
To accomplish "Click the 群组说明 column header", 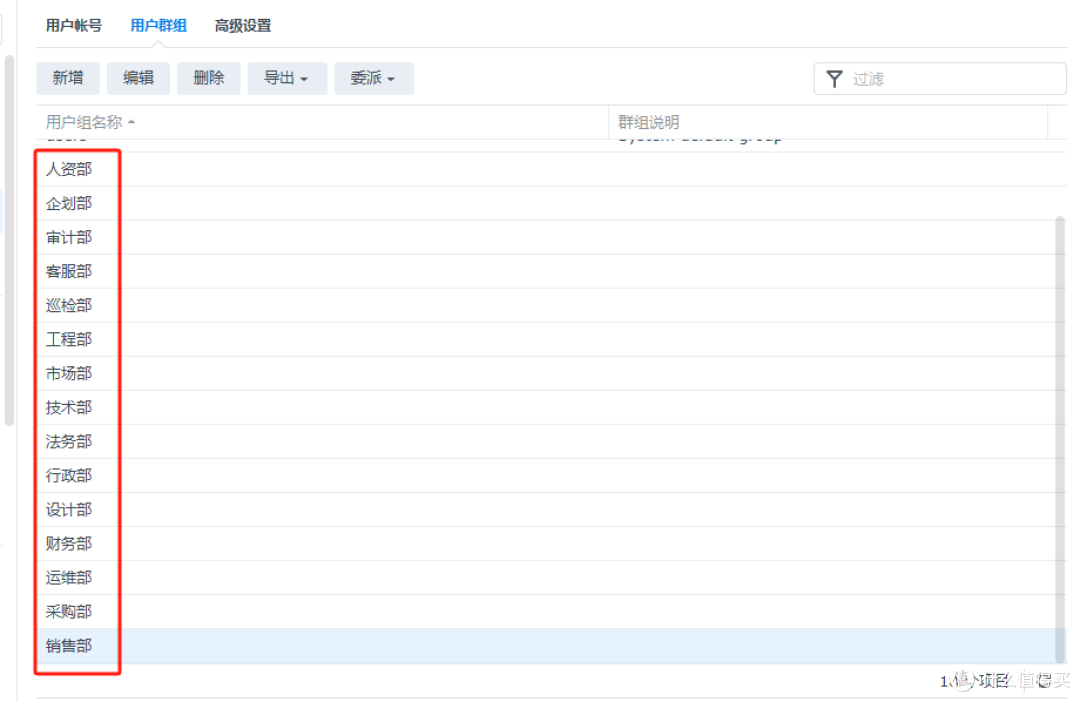I will tap(829, 123).
